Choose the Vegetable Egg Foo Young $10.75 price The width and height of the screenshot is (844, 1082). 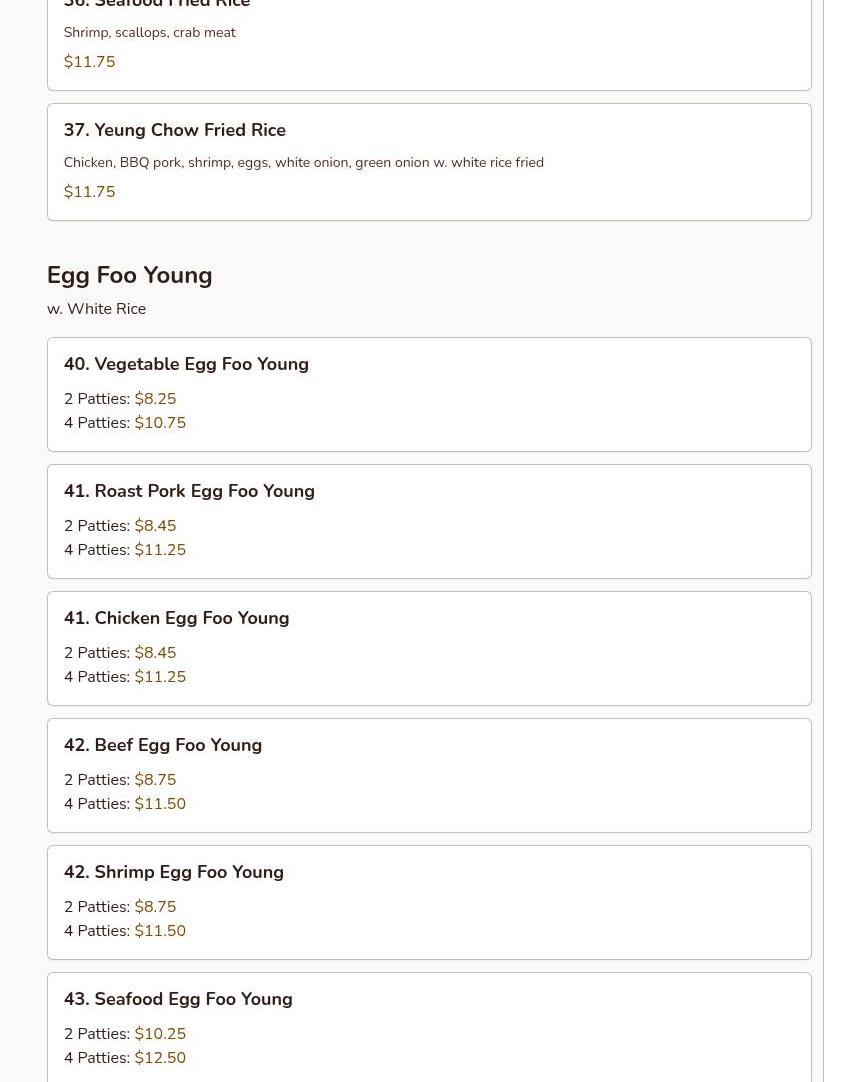pos(160,423)
